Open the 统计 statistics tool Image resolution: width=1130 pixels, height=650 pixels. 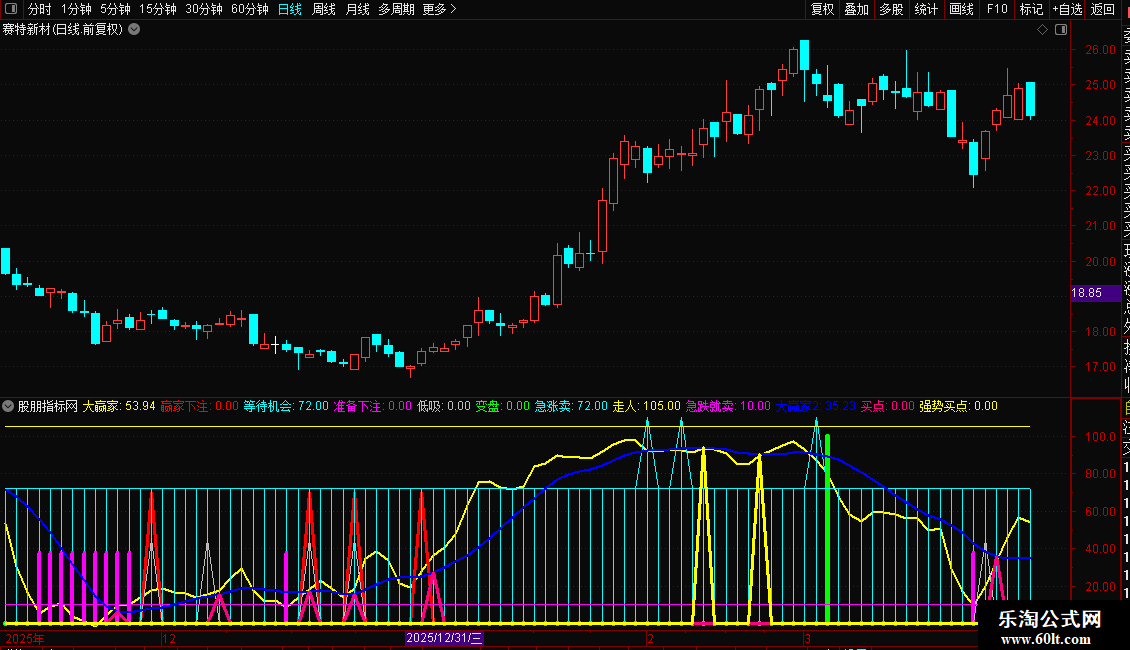[926, 10]
